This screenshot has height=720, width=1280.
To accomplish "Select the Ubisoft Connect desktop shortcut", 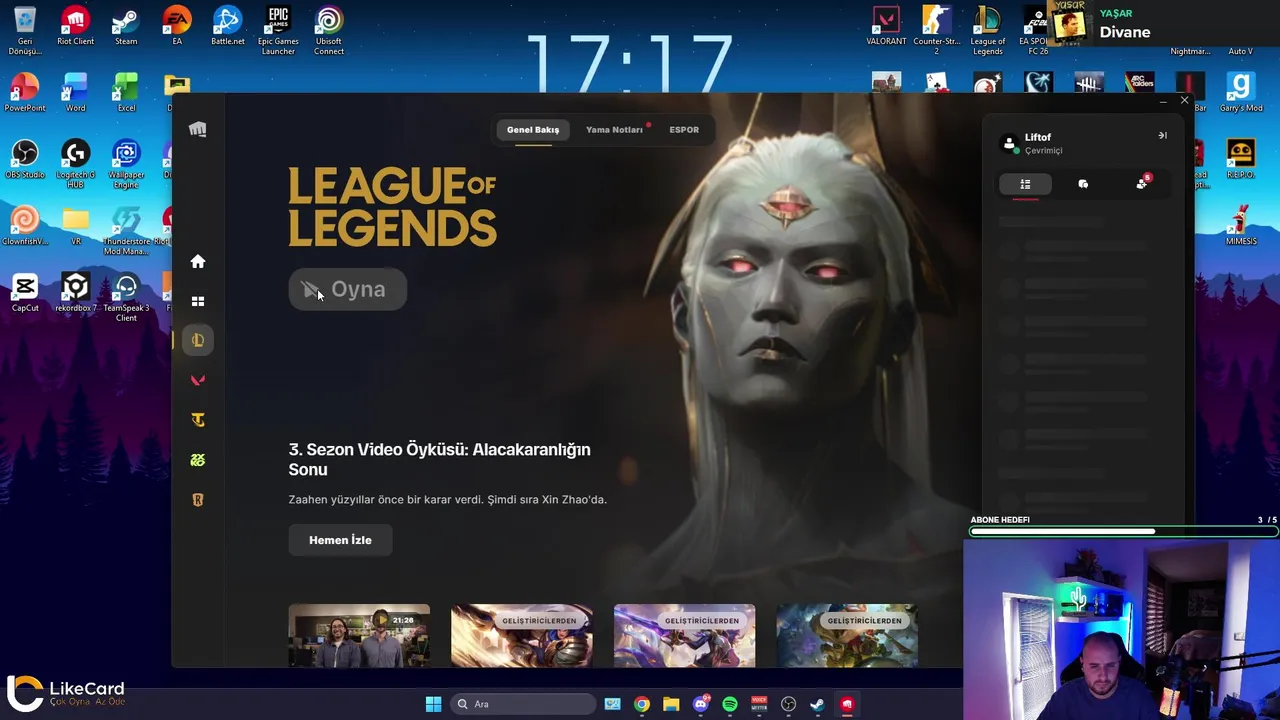I will tap(329, 30).
